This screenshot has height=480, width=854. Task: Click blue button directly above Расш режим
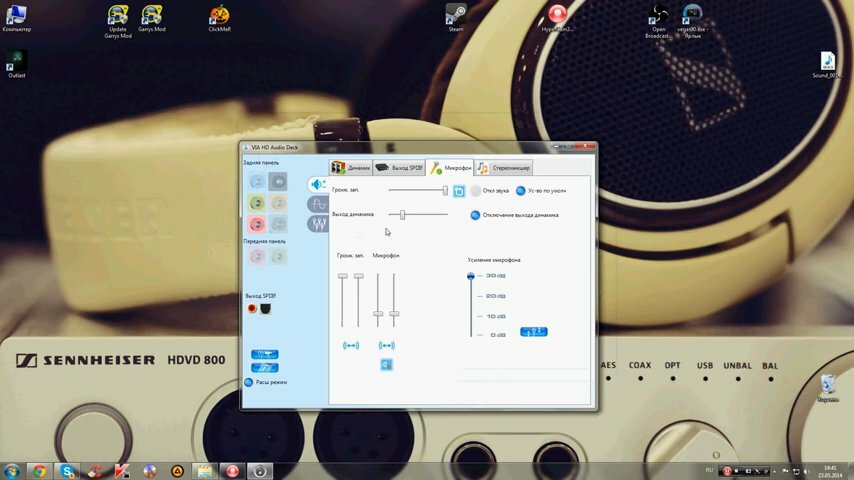coord(265,368)
